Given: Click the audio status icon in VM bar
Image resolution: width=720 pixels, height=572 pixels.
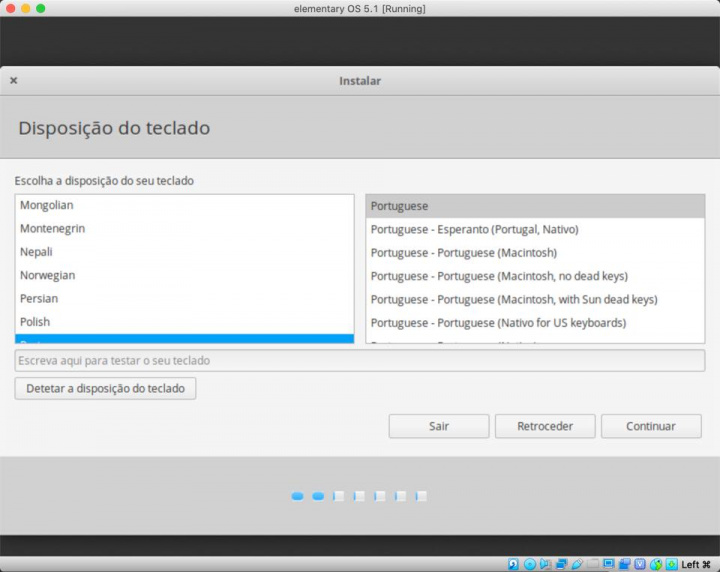Looking at the screenshot, I should 546,564.
